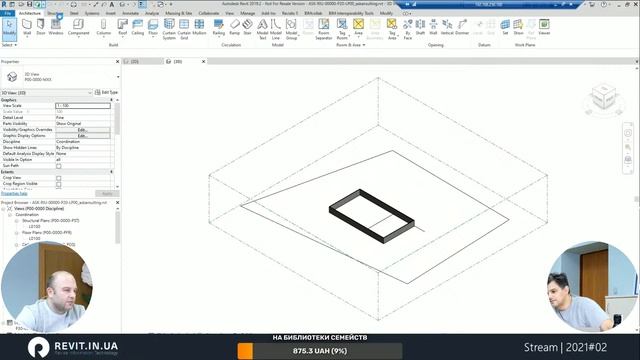This screenshot has height=360, width=640.
Task: Click Edit for Visibility/Graphics Overrides
Action: click(x=82, y=130)
